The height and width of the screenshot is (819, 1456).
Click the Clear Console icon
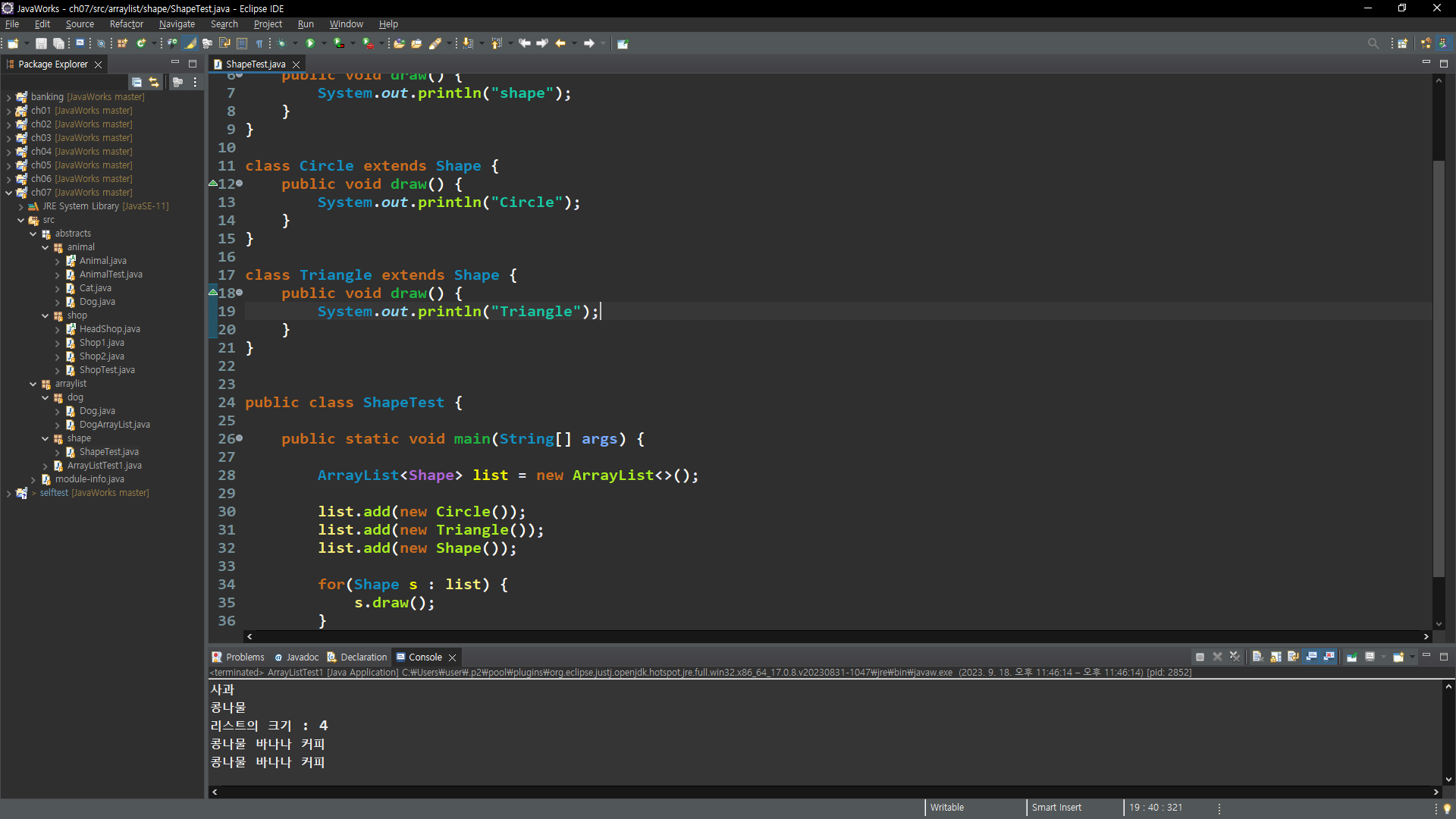point(1257,657)
